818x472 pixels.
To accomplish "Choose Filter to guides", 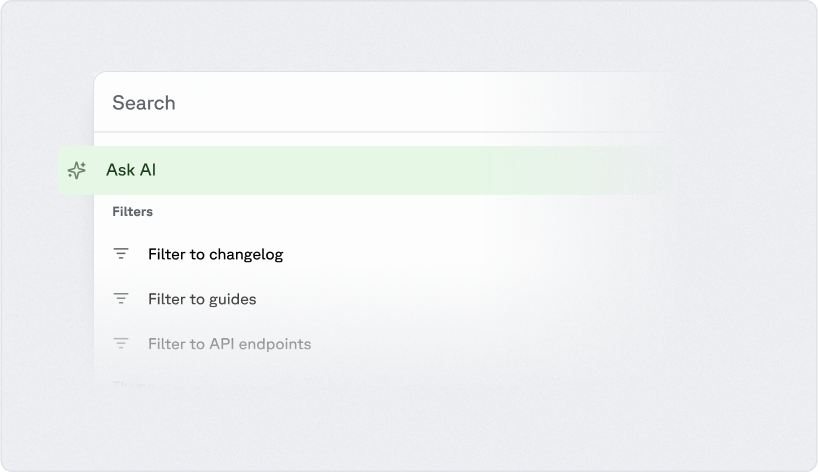I will [202, 299].
